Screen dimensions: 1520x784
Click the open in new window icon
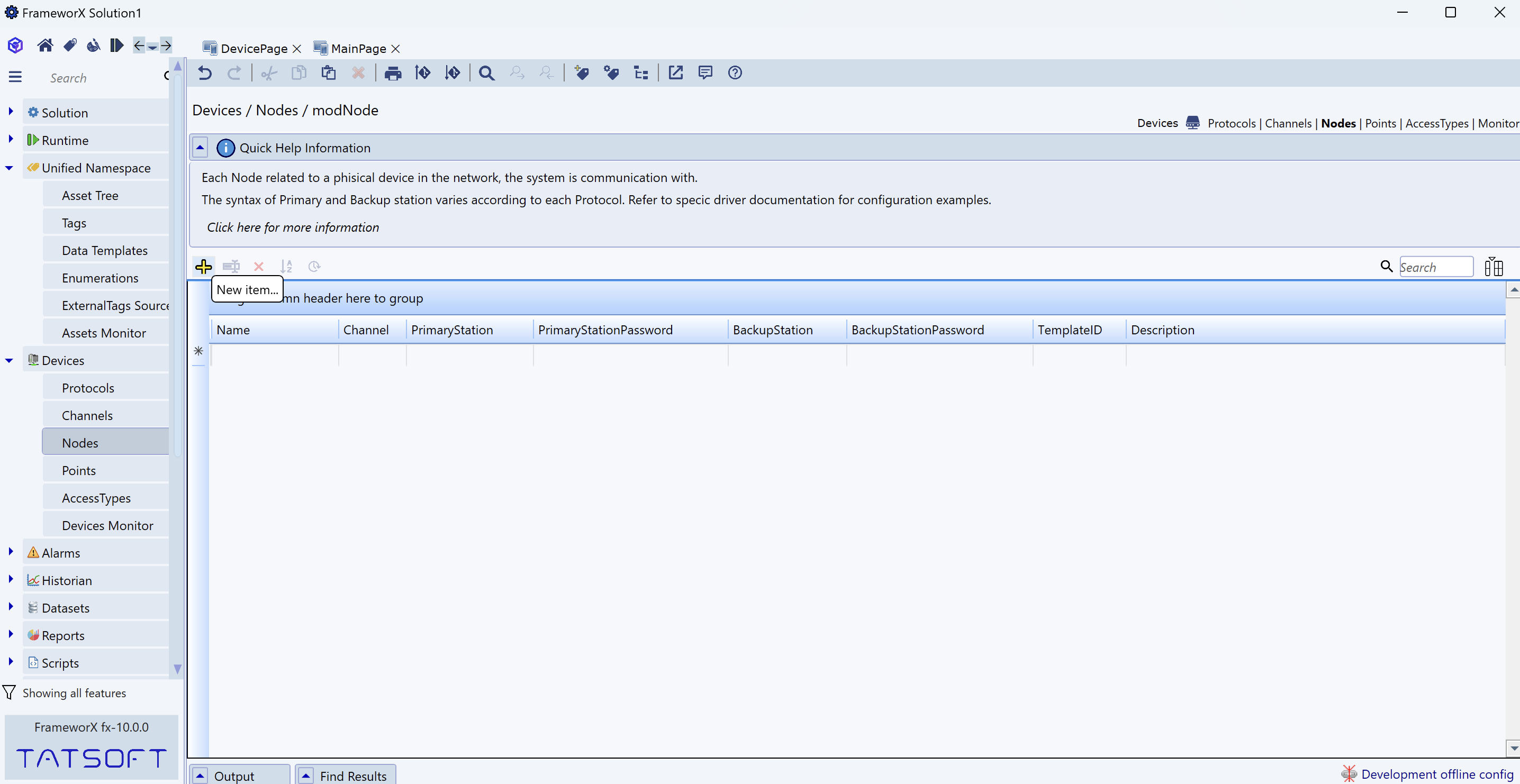(x=676, y=72)
